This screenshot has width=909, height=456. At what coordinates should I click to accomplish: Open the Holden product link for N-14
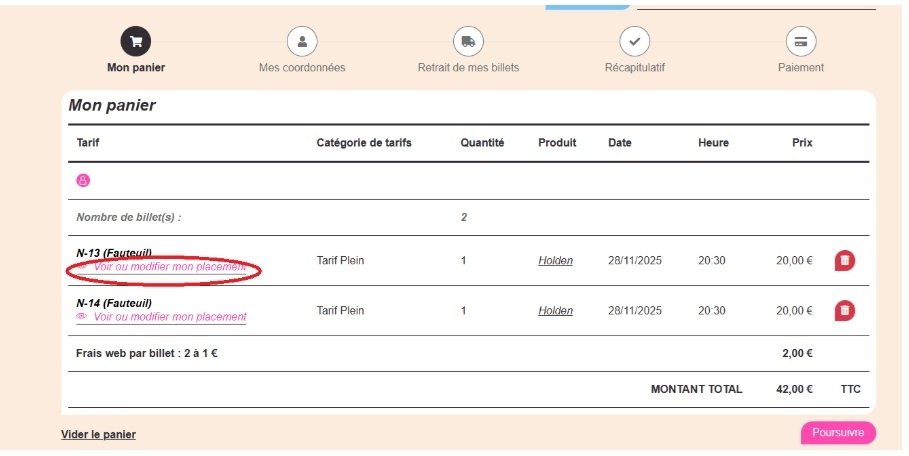pos(555,311)
